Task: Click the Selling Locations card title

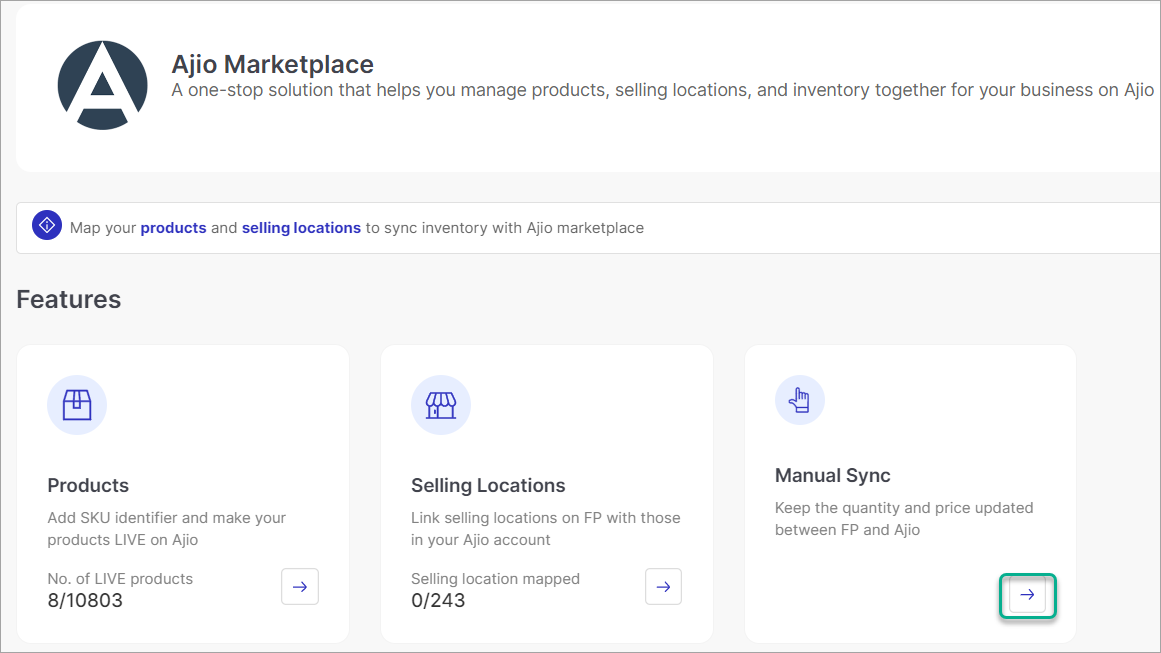Action: (x=488, y=485)
